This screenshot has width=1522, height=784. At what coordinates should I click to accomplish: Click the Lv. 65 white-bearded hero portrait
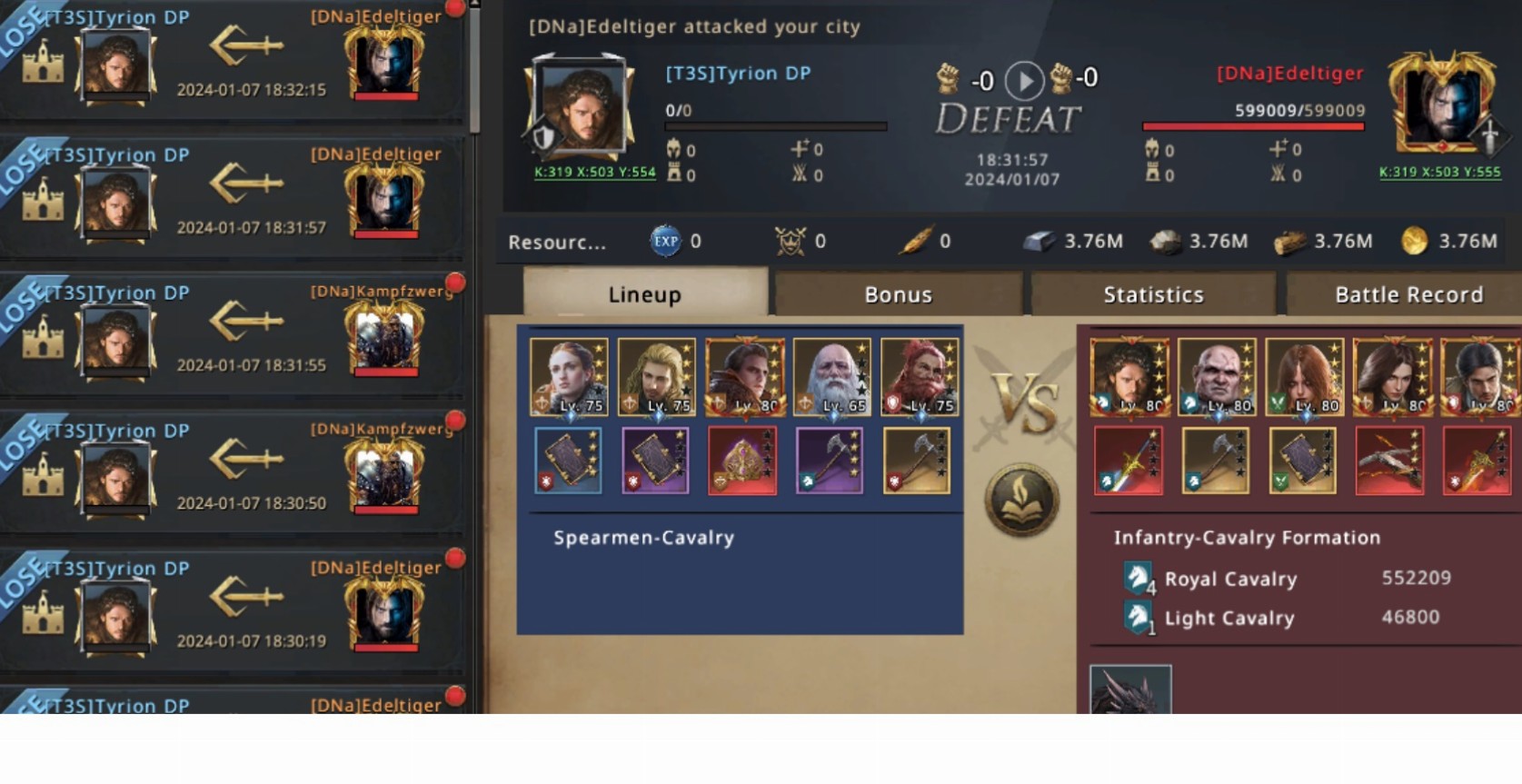click(x=831, y=377)
